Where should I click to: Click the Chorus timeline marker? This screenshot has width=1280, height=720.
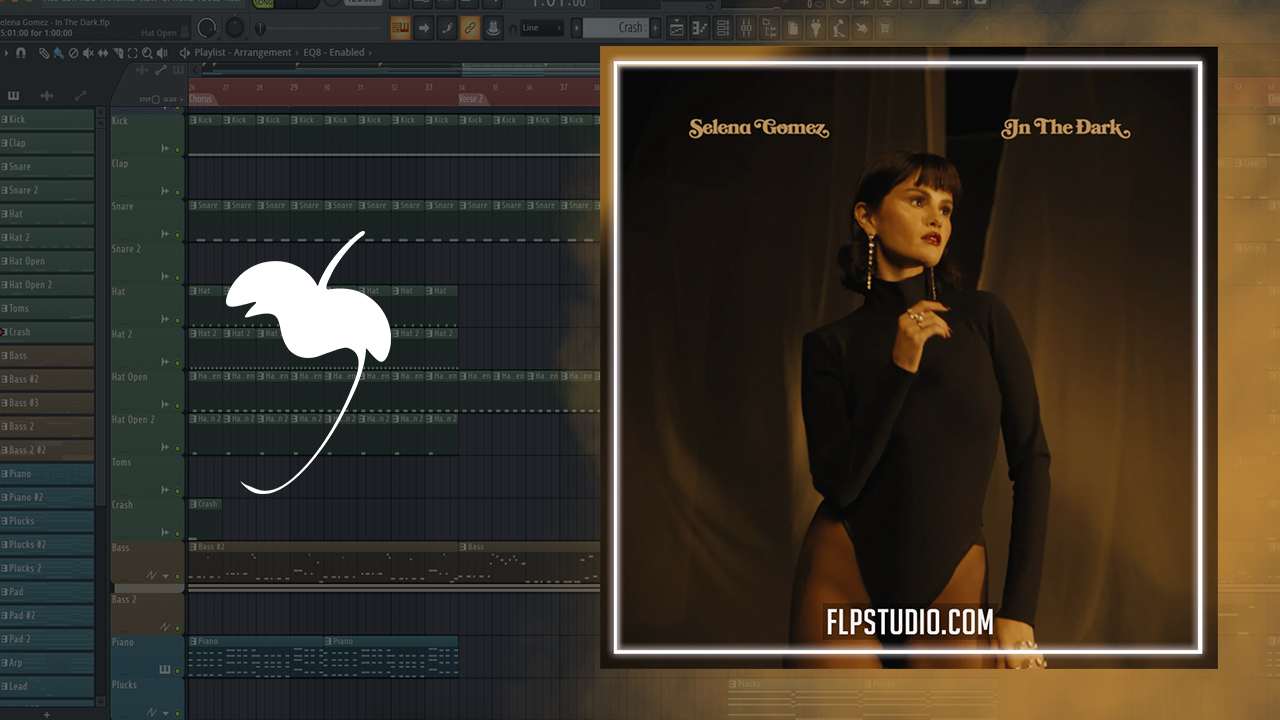pyautogui.click(x=201, y=99)
